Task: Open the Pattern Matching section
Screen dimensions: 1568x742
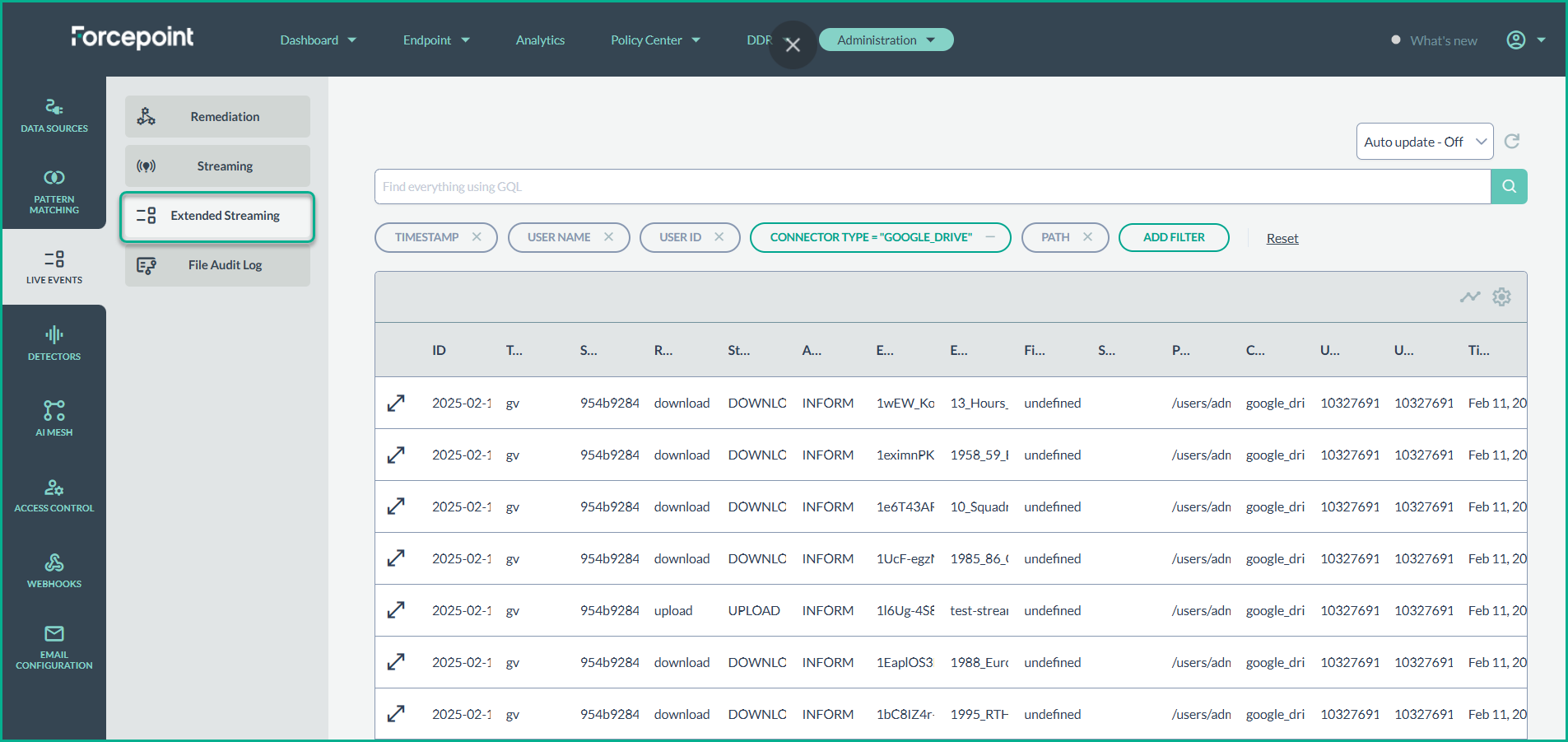Action: pos(54,191)
